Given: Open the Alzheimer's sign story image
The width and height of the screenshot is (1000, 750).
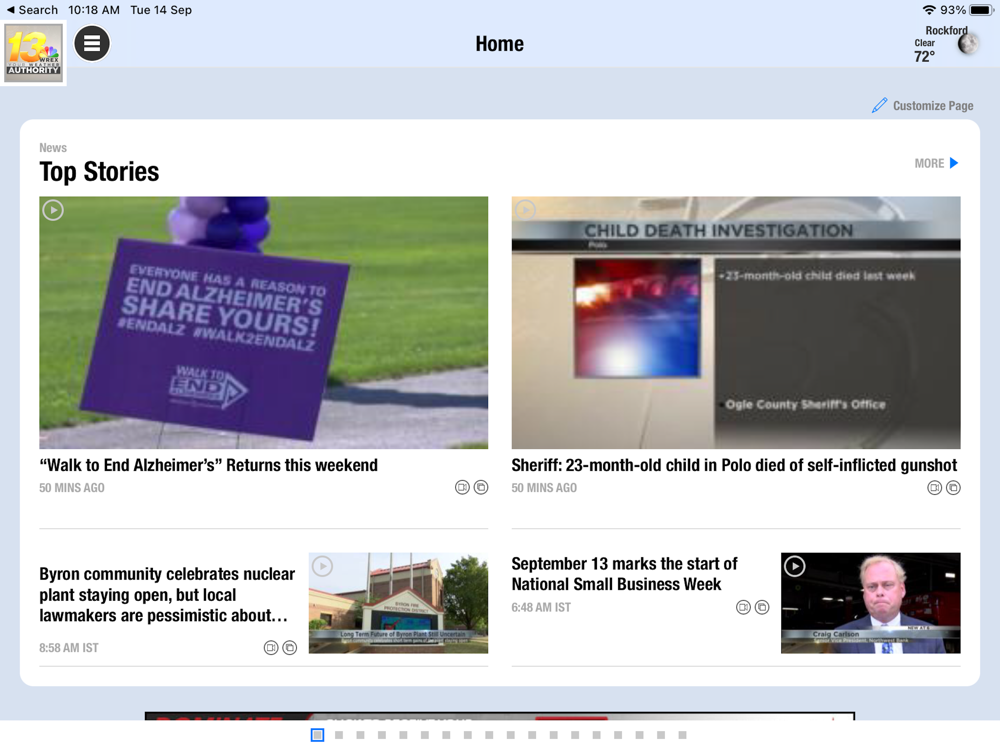Looking at the screenshot, I should (263, 323).
